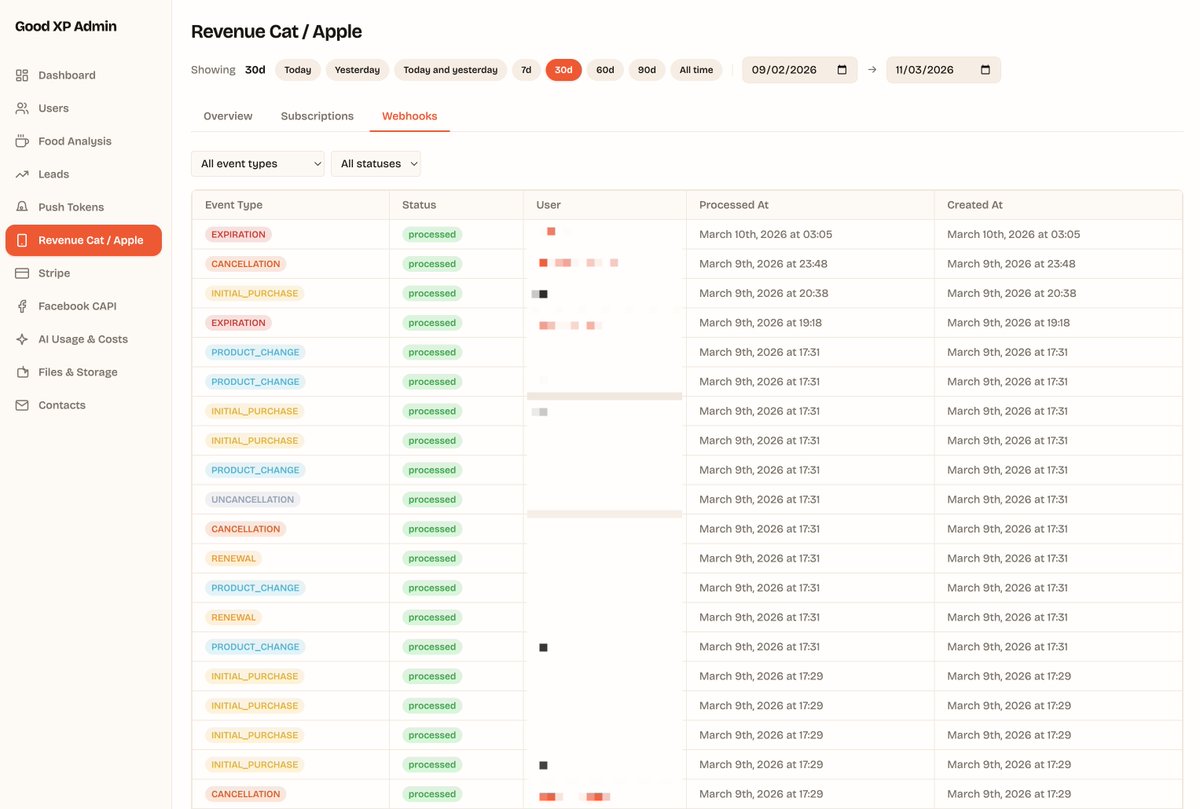Click the AI Usage & Costs sparkle icon
This screenshot has width=1200, height=809.
[22, 339]
